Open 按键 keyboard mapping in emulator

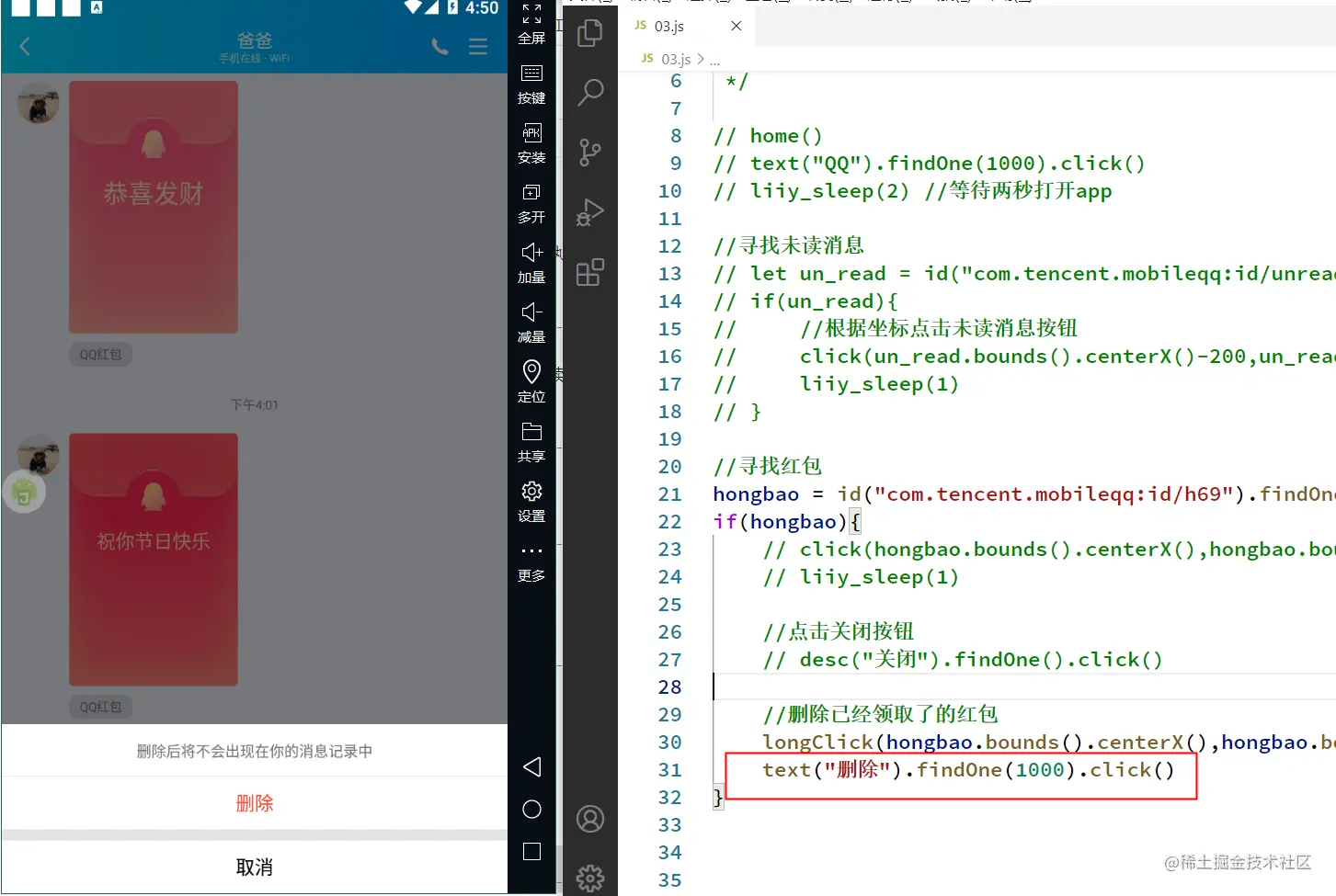pos(531,85)
